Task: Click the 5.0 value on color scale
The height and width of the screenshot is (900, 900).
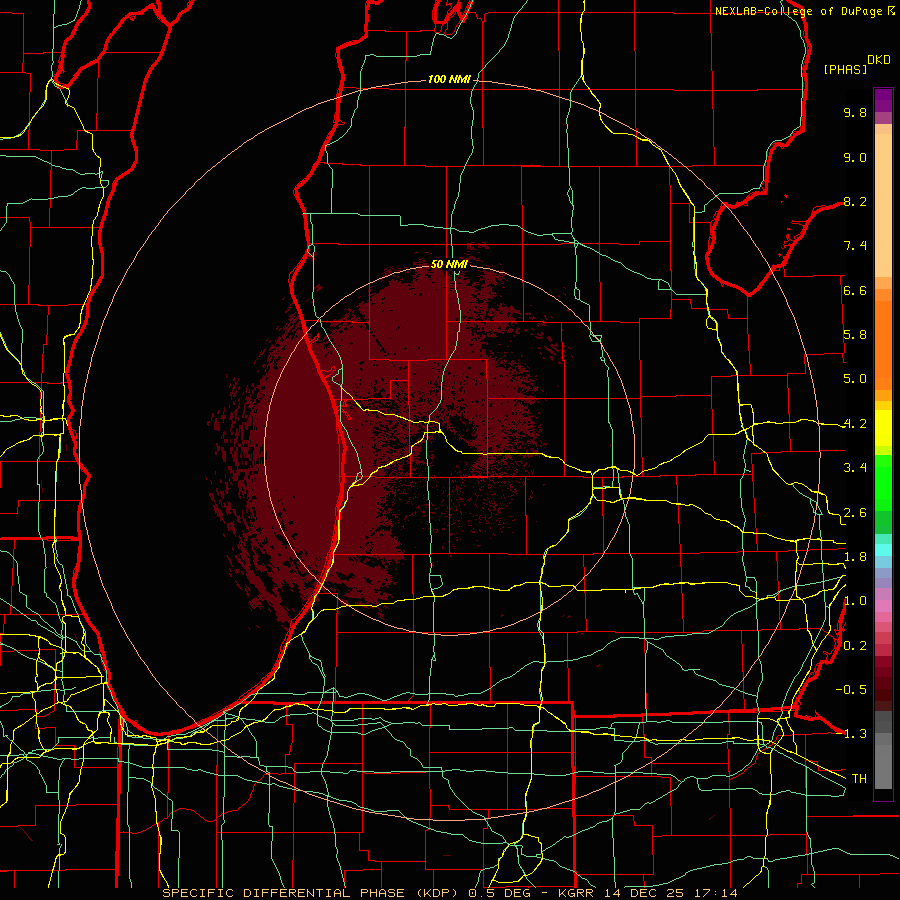Action: tap(855, 379)
